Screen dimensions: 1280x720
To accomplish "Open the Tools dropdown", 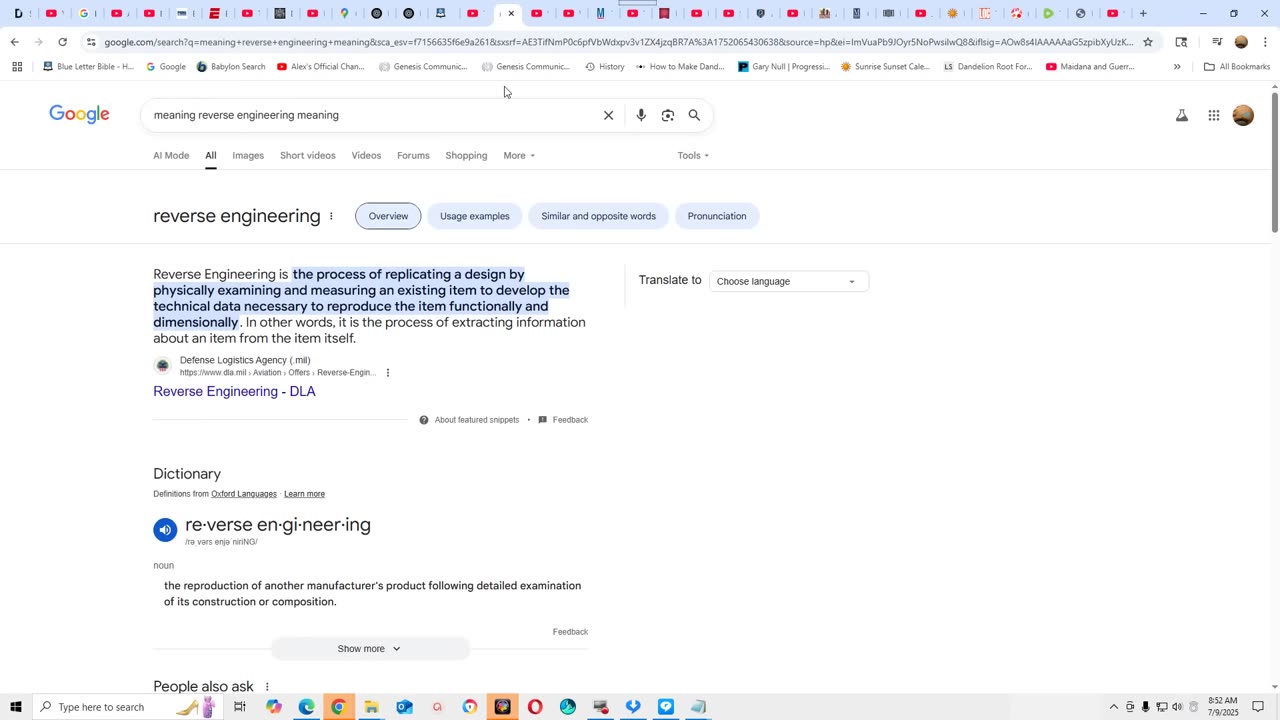I will [x=693, y=156].
